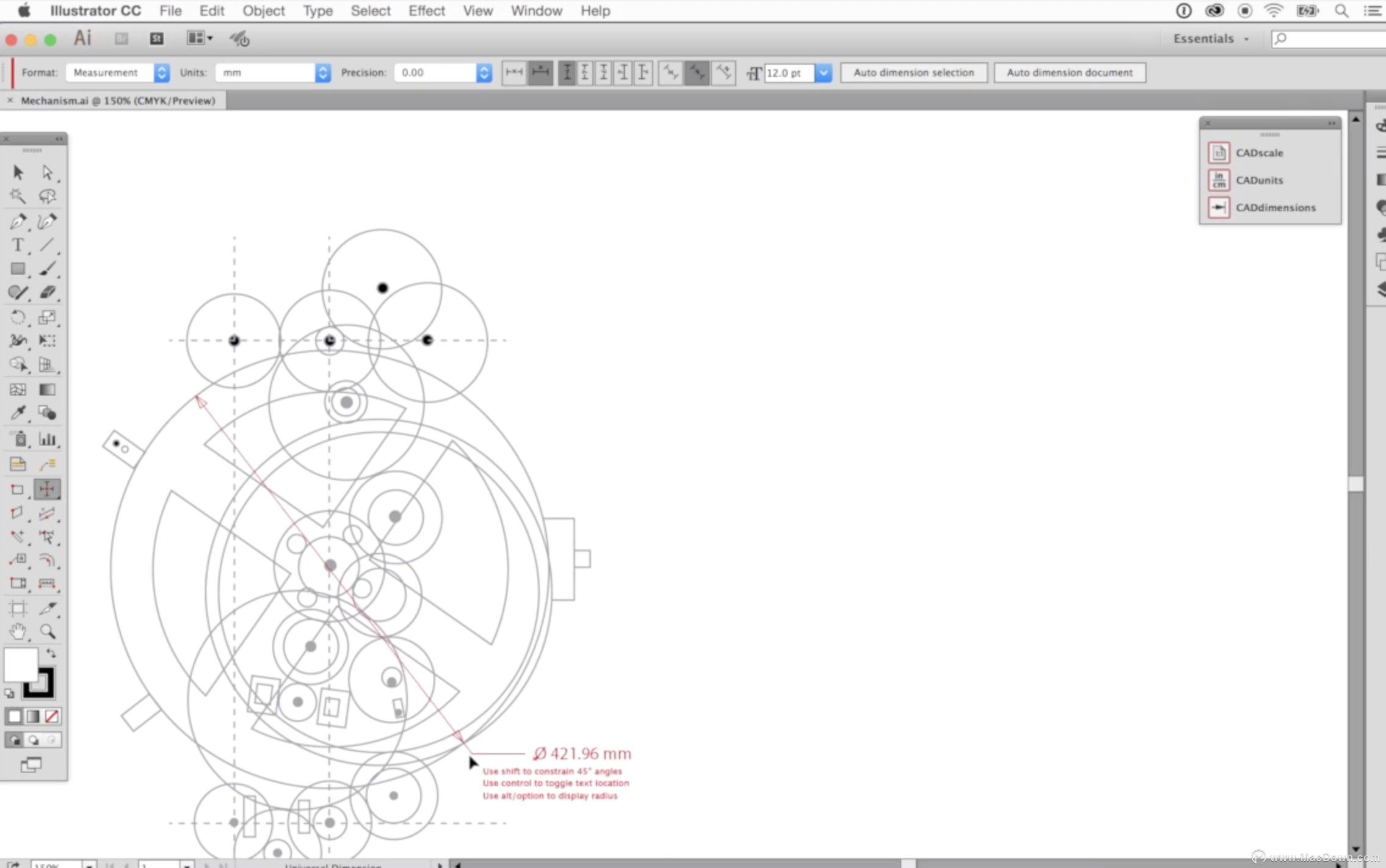The width and height of the screenshot is (1386, 868).
Task: Open the Effect menu
Action: tap(426, 11)
